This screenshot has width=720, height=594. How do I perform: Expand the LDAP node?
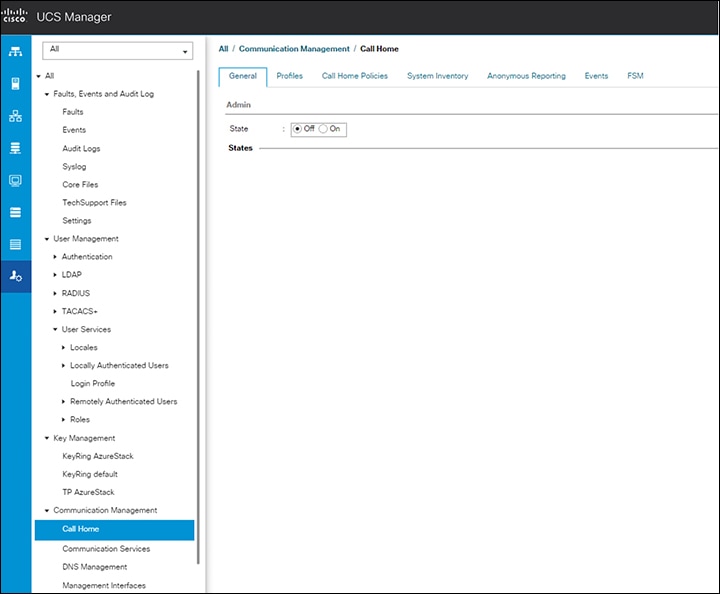(x=55, y=275)
